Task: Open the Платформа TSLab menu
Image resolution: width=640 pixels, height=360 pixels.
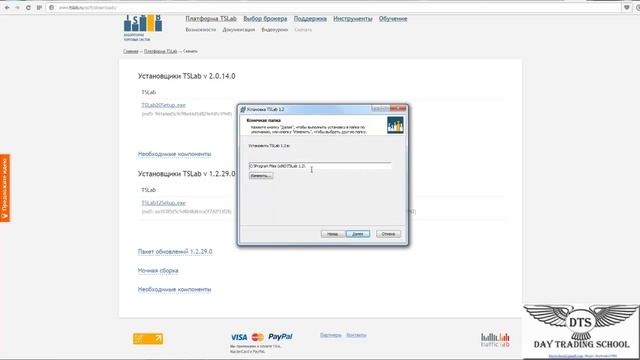Action: click(x=211, y=19)
